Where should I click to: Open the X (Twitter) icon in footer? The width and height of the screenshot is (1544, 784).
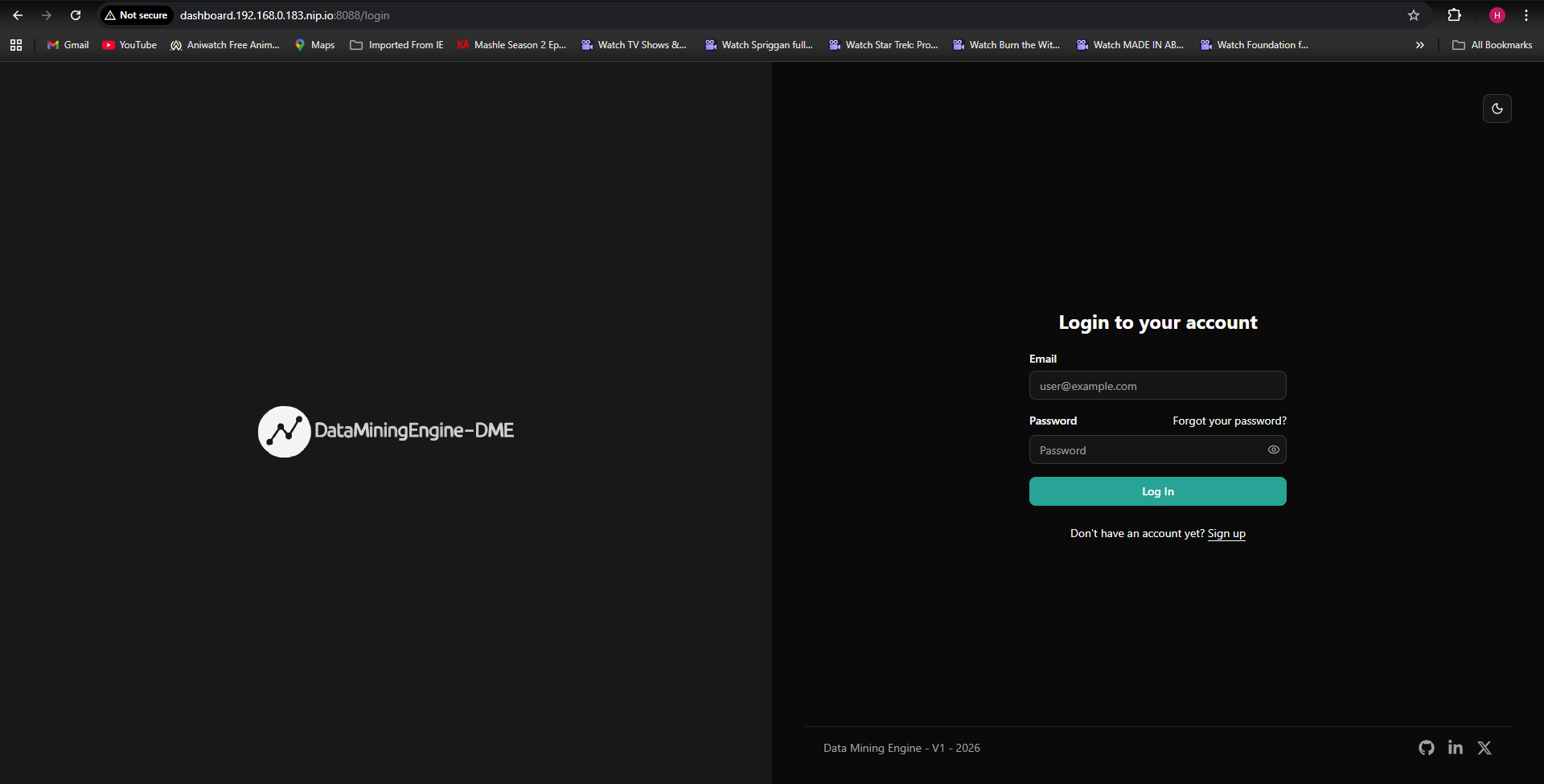pos(1484,748)
